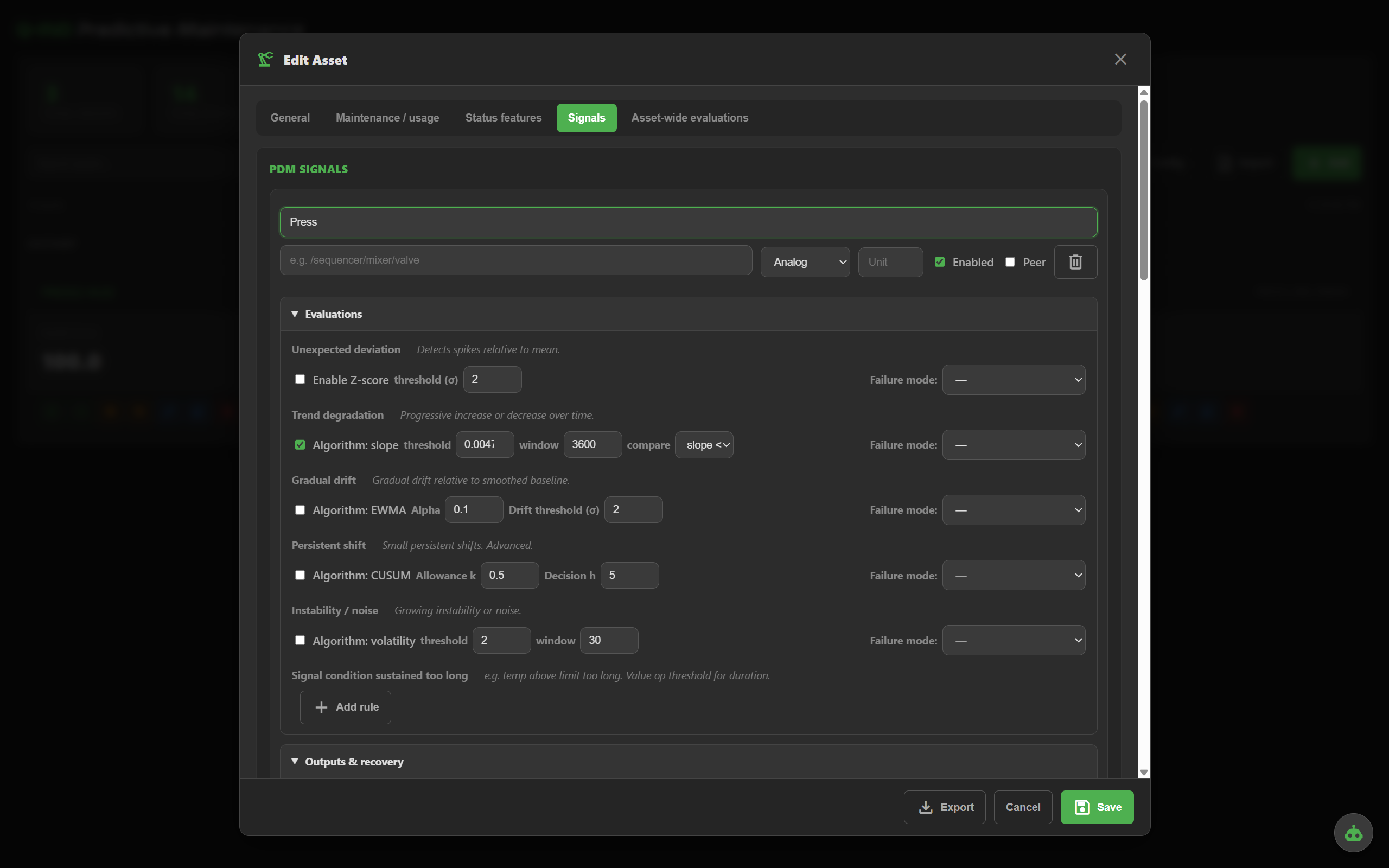Click the CUSUM Allowance k field

509,575
